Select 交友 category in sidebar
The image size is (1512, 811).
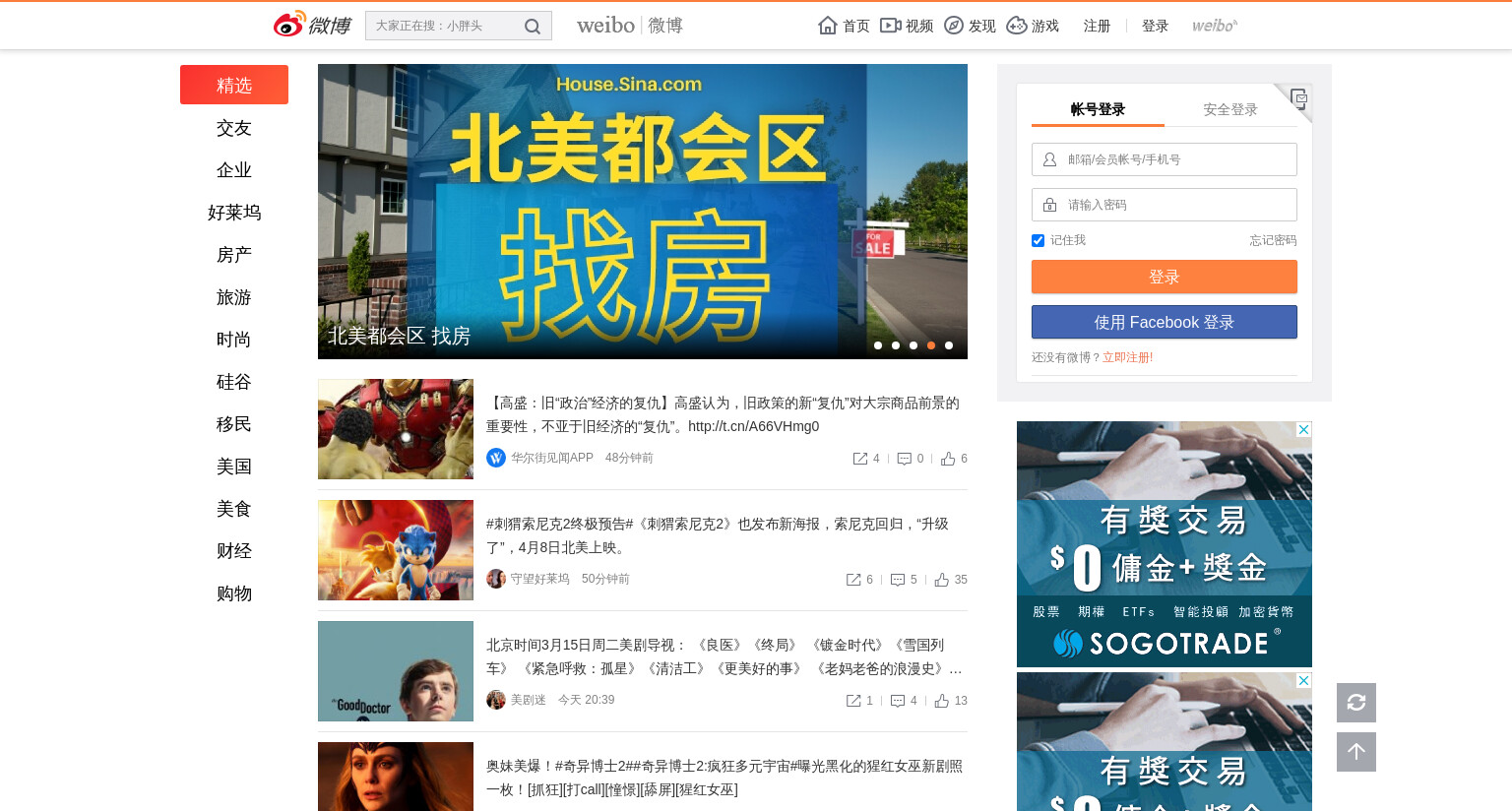tap(234, 128)
